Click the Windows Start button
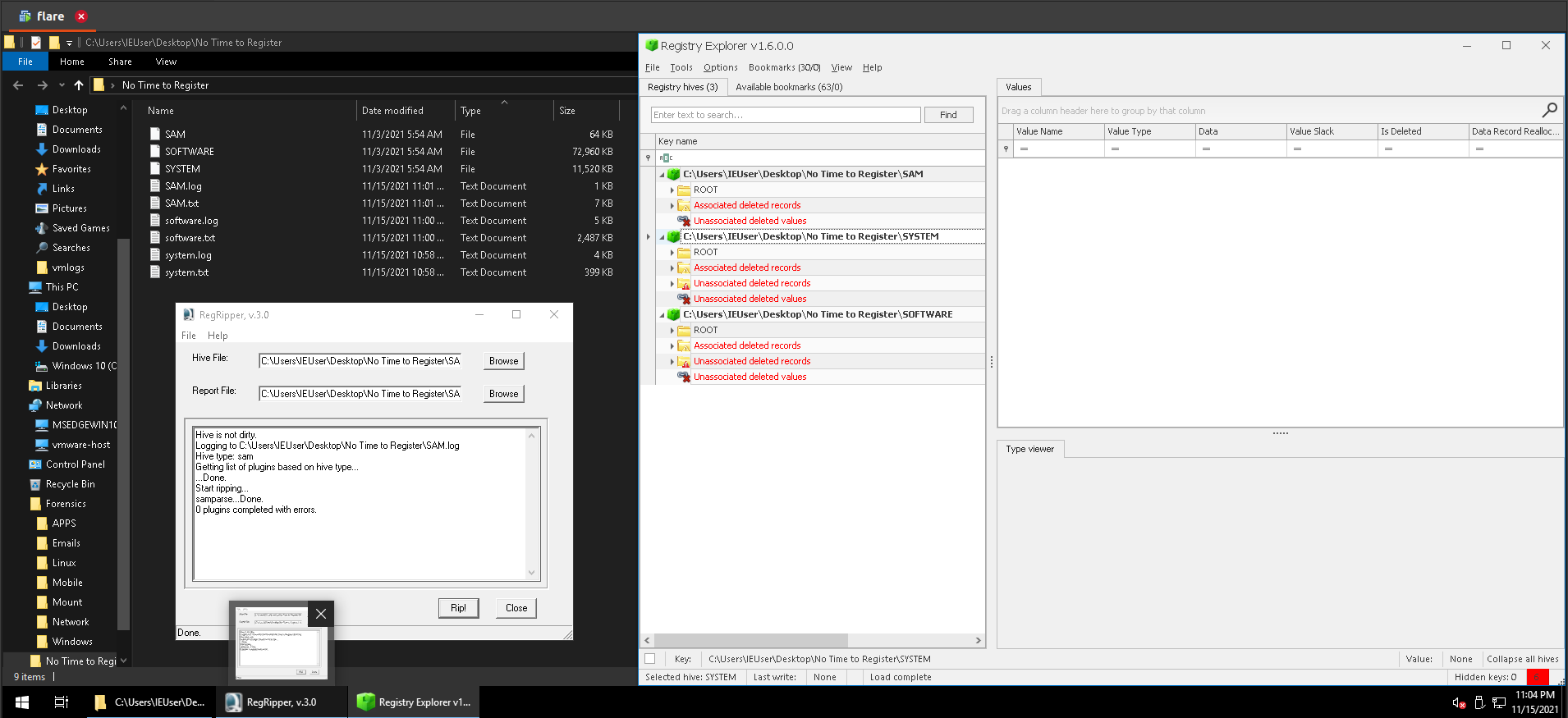This screenshot has width=1568, height=718. pyautogui.click(x=22, y=702)
